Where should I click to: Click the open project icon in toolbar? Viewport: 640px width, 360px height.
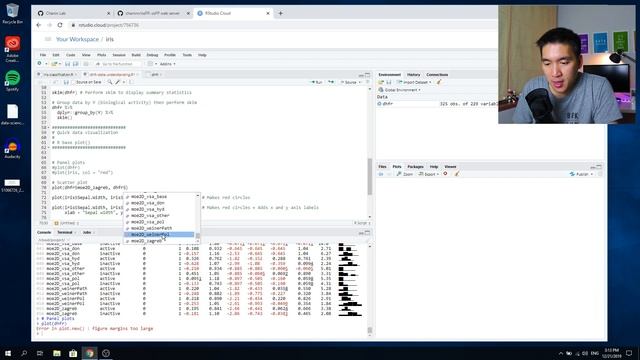[x=54, y=64]
